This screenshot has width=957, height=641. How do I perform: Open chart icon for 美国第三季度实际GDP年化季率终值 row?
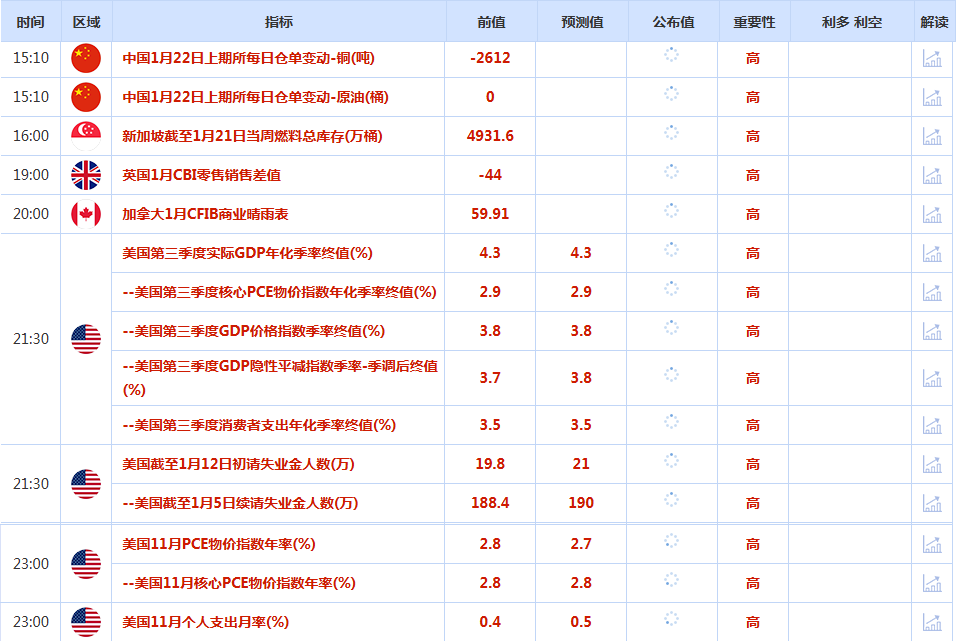(x=932, y=253)
